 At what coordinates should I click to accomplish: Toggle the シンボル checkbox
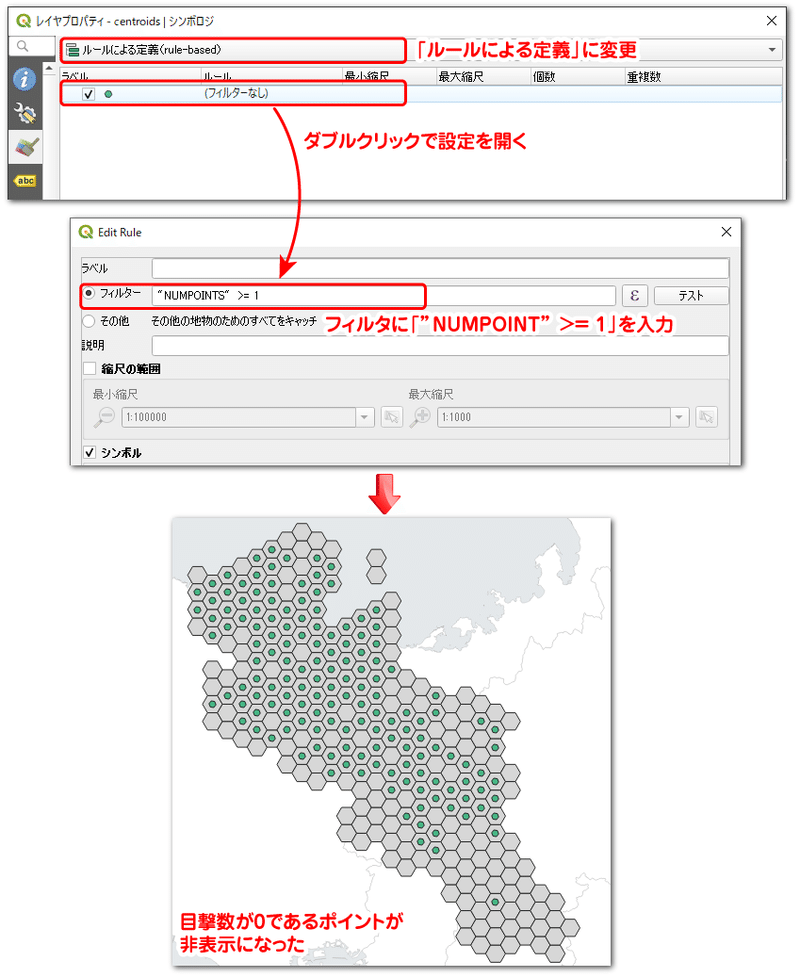[90, 453]
